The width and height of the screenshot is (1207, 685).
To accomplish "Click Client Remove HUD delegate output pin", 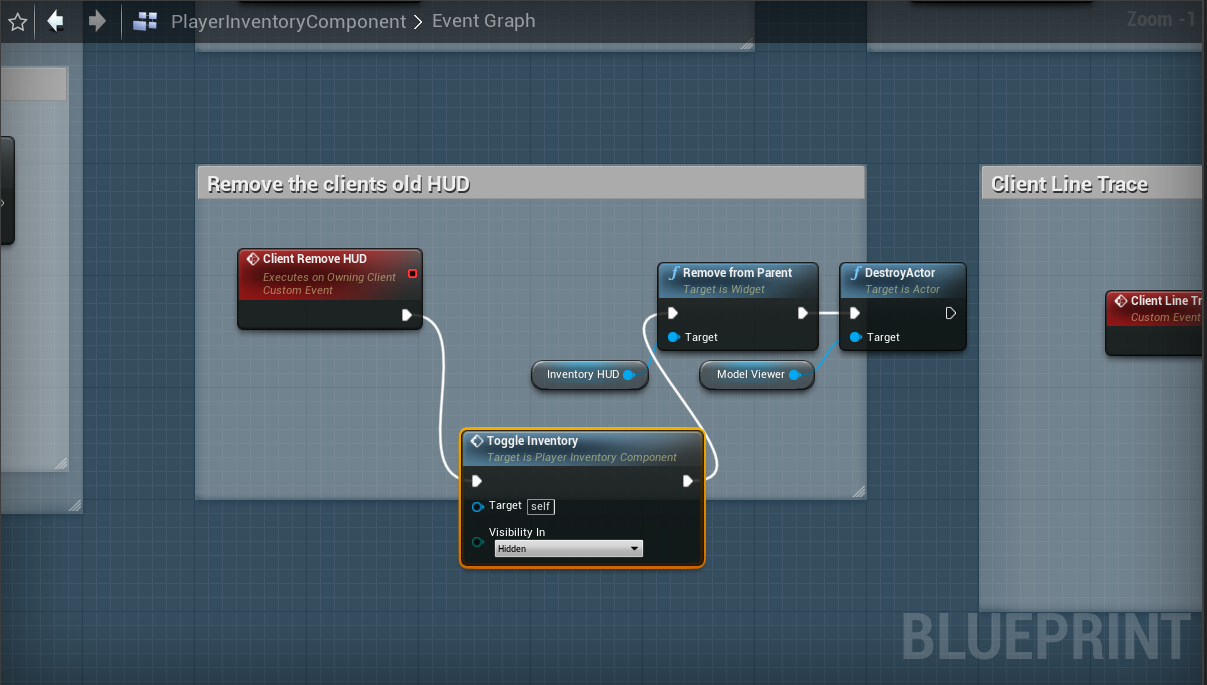I will tap(412, 273).
